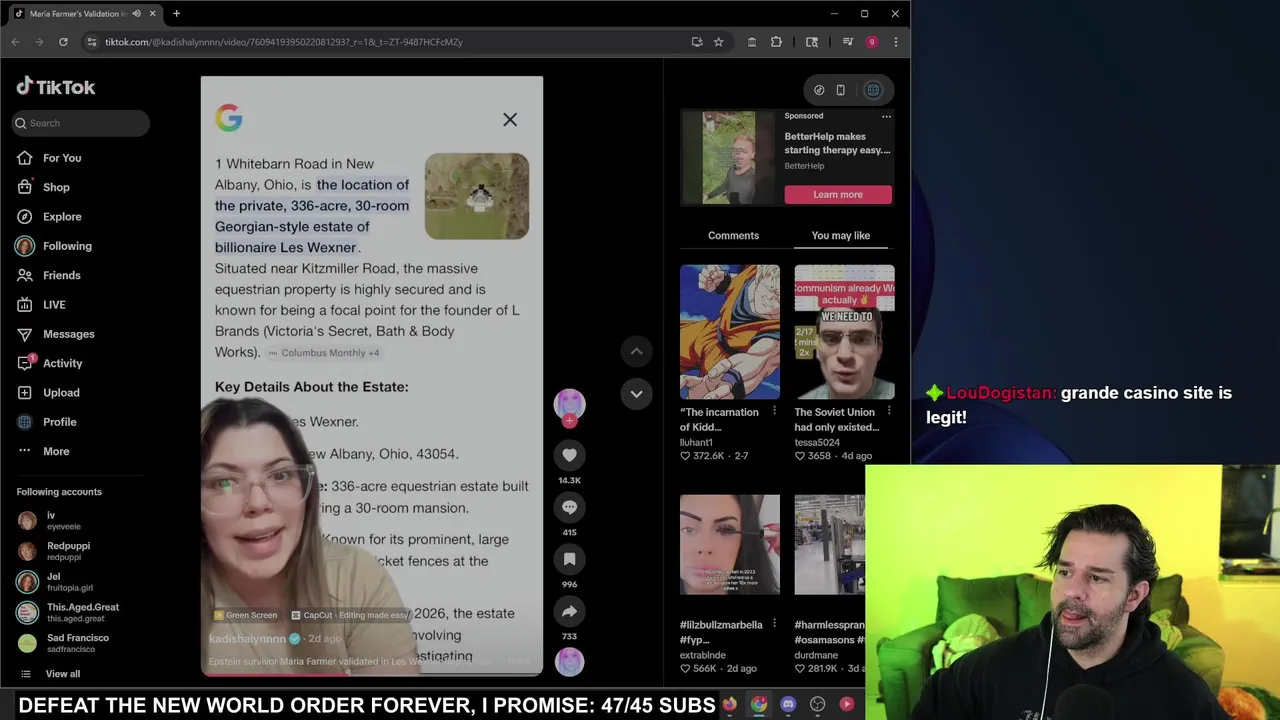Open options for incarnation of Kidd video
Viewport: 1280px width, 720px height.
click(x=774, y=411)
